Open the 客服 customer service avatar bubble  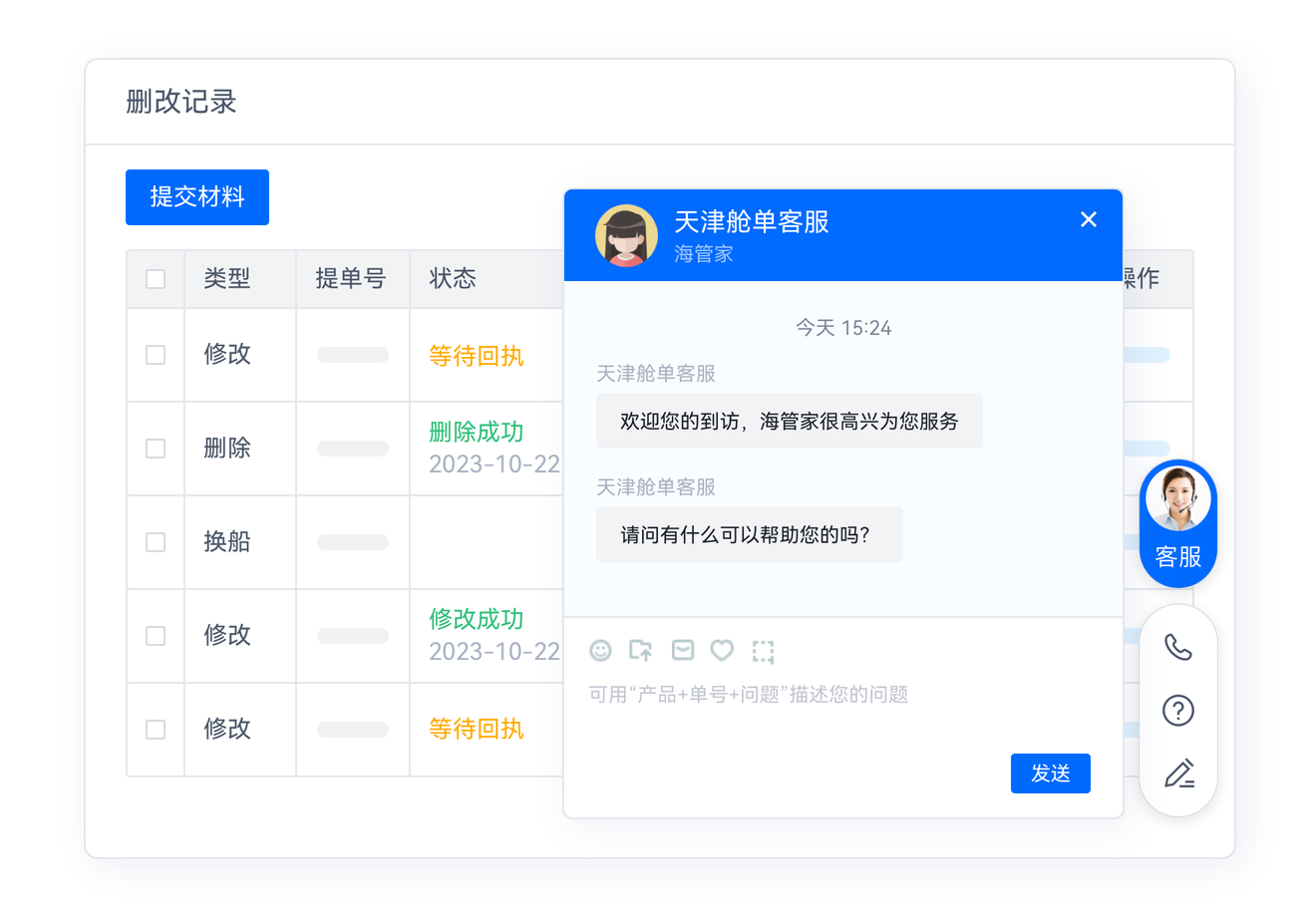pyautogui.click(x=1177, y=521)
